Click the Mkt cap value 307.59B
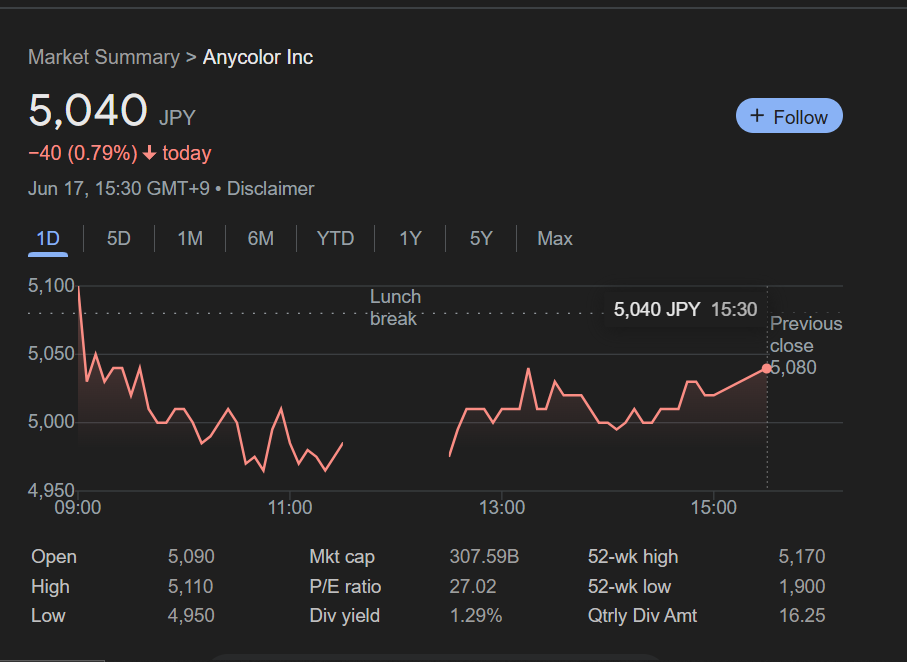This screenshot has width=907, height=662. pyautogui.click(x=484, y=557)
